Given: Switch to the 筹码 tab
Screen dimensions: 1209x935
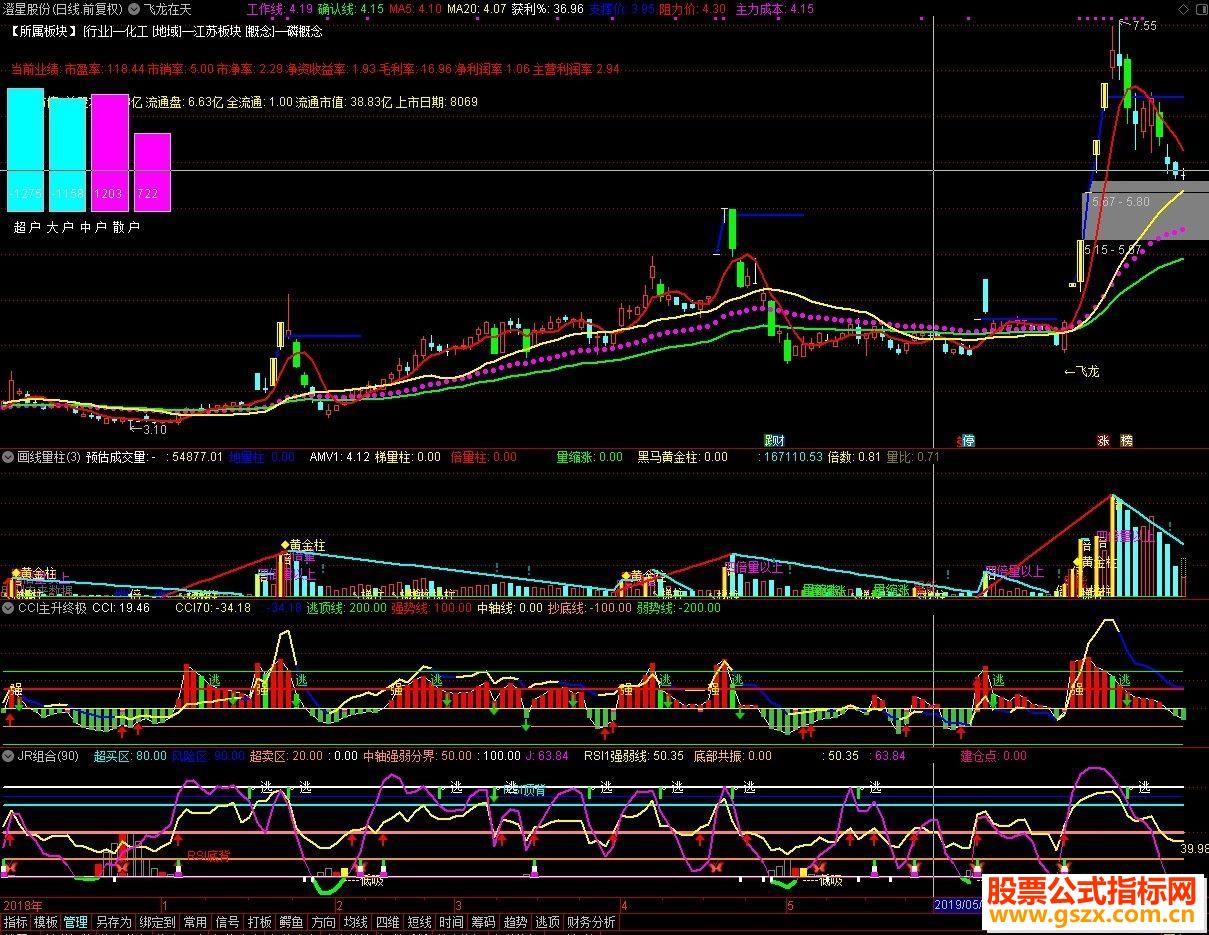Looking at the screenshot, I should click(x=483, y=923).
